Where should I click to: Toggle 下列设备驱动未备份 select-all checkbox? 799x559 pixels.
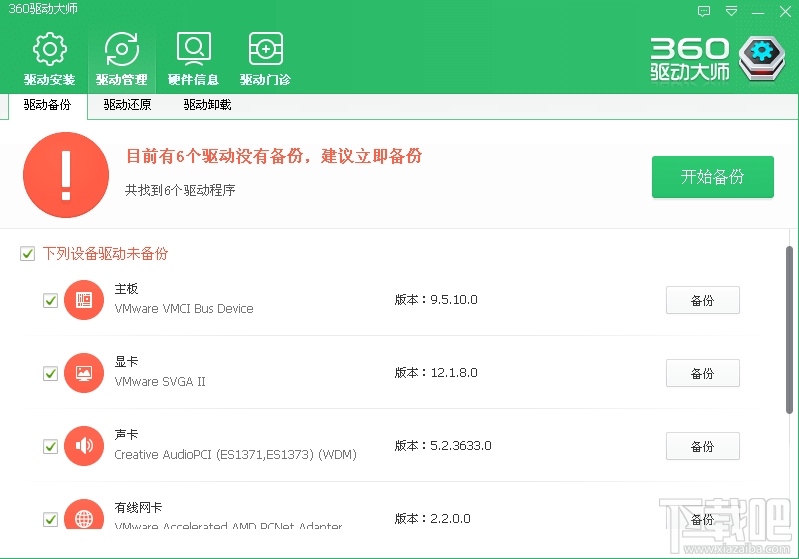[x=27, y=253]
